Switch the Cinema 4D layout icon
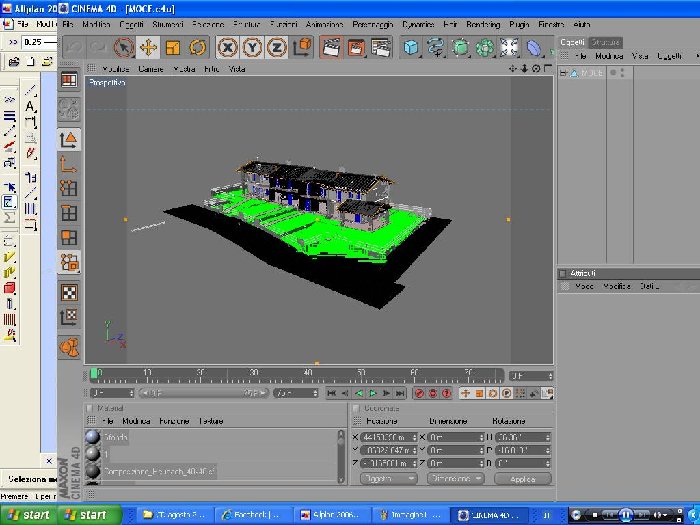 [x=69, y=80]
